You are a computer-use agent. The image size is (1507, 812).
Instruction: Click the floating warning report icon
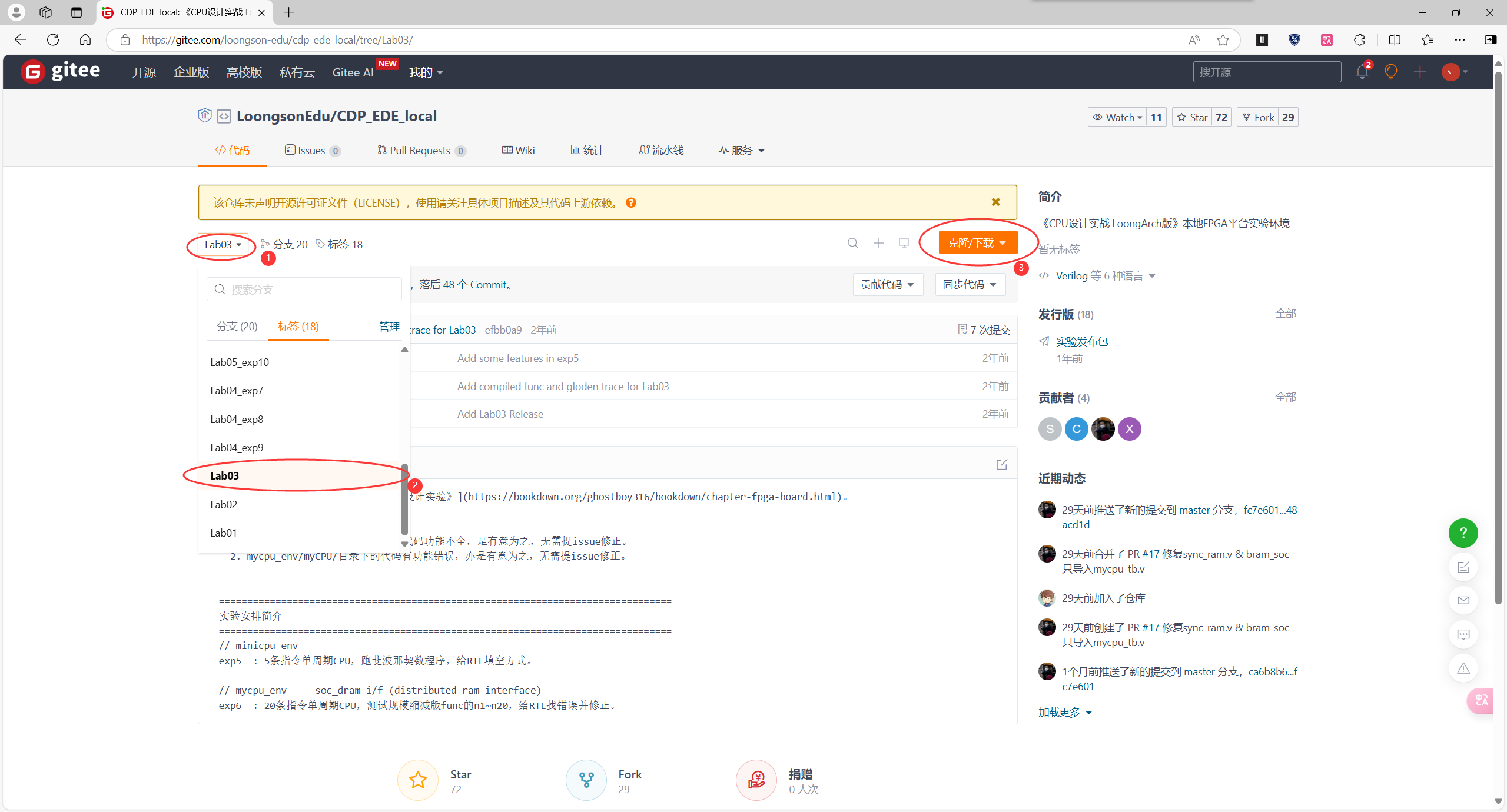pyautogui.click(x=1463, y=668)
